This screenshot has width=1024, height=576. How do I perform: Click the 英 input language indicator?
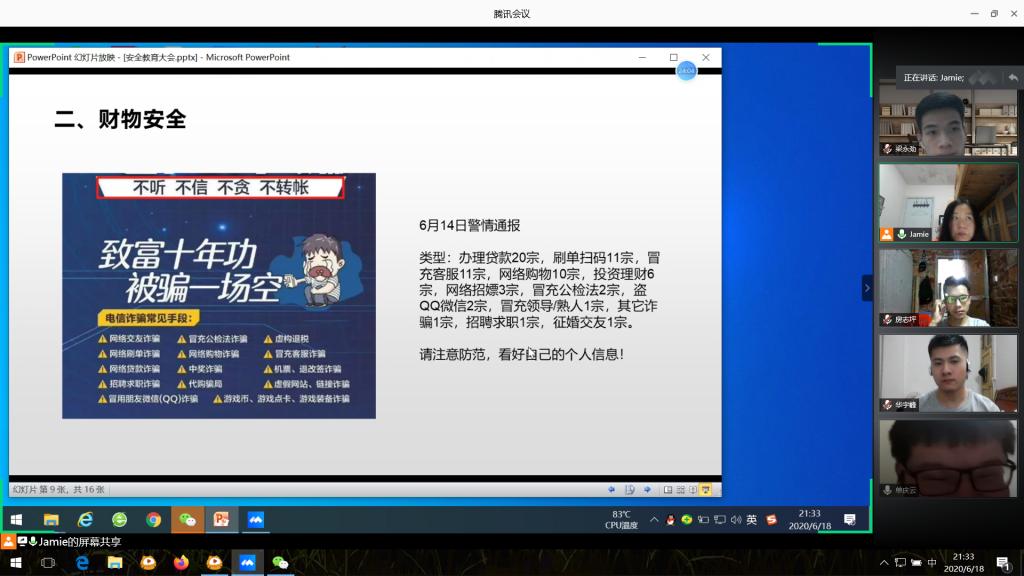(751, 520)
